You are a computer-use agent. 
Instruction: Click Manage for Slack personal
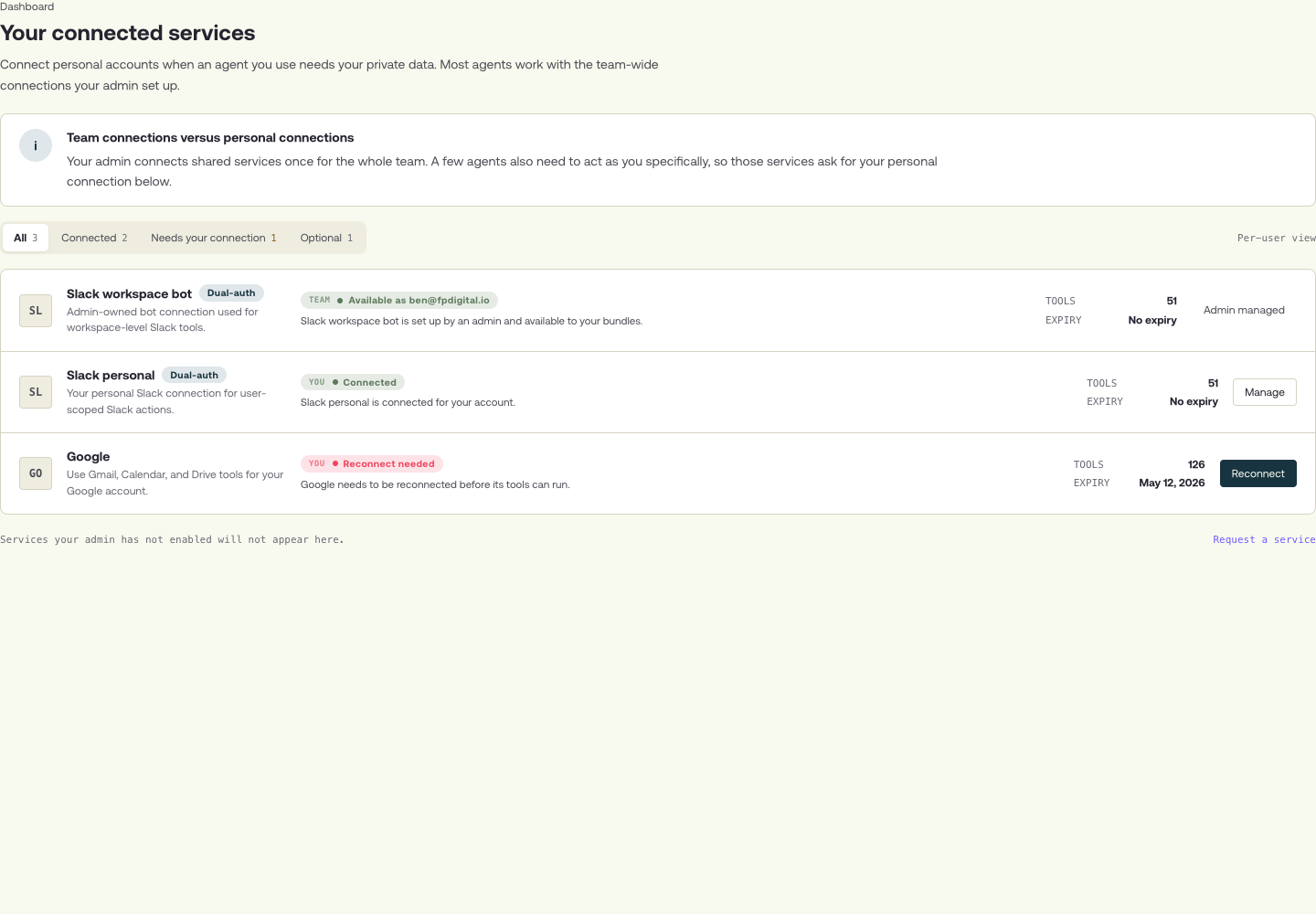click(1265, 392)
